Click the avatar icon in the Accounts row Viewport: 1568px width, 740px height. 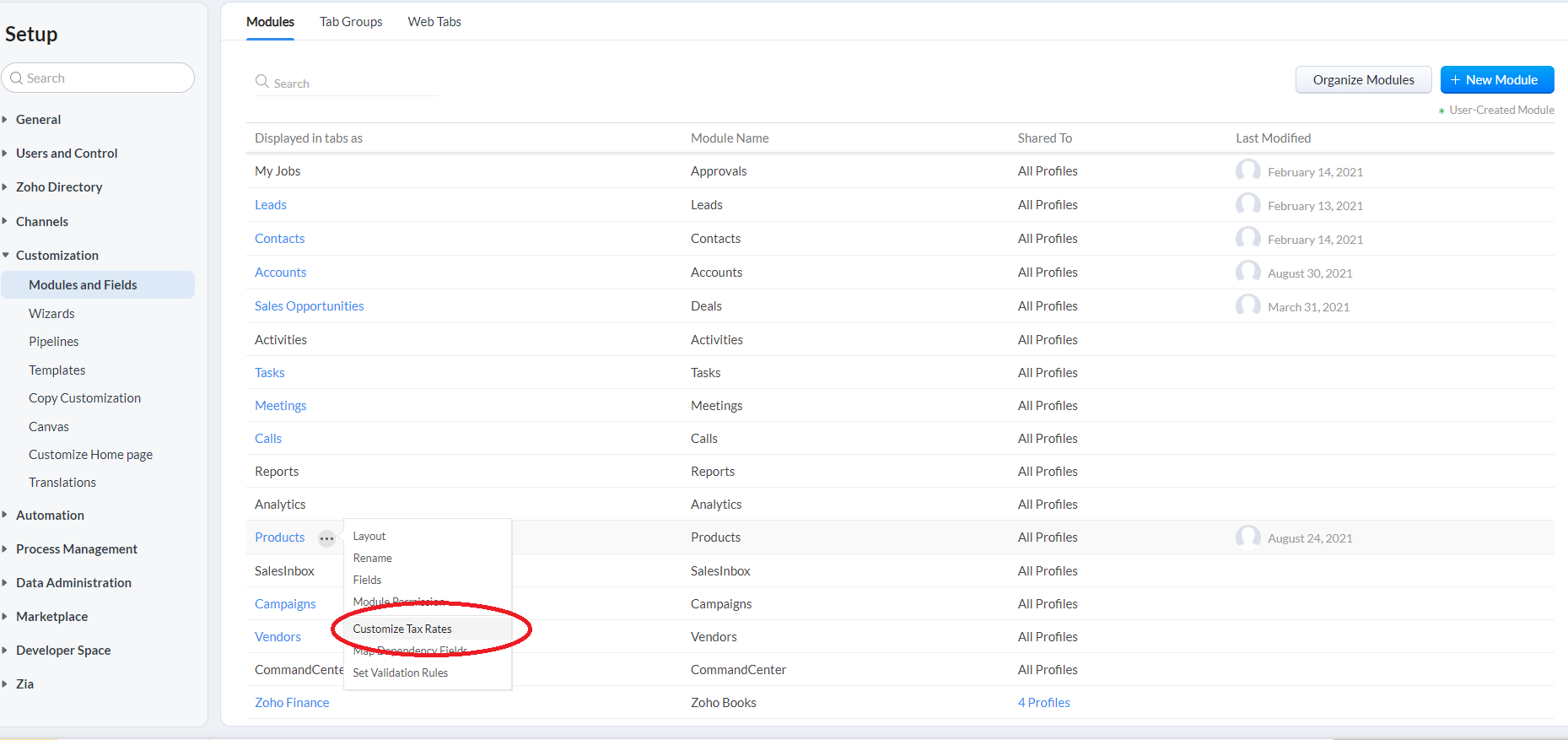point(1247,273)
